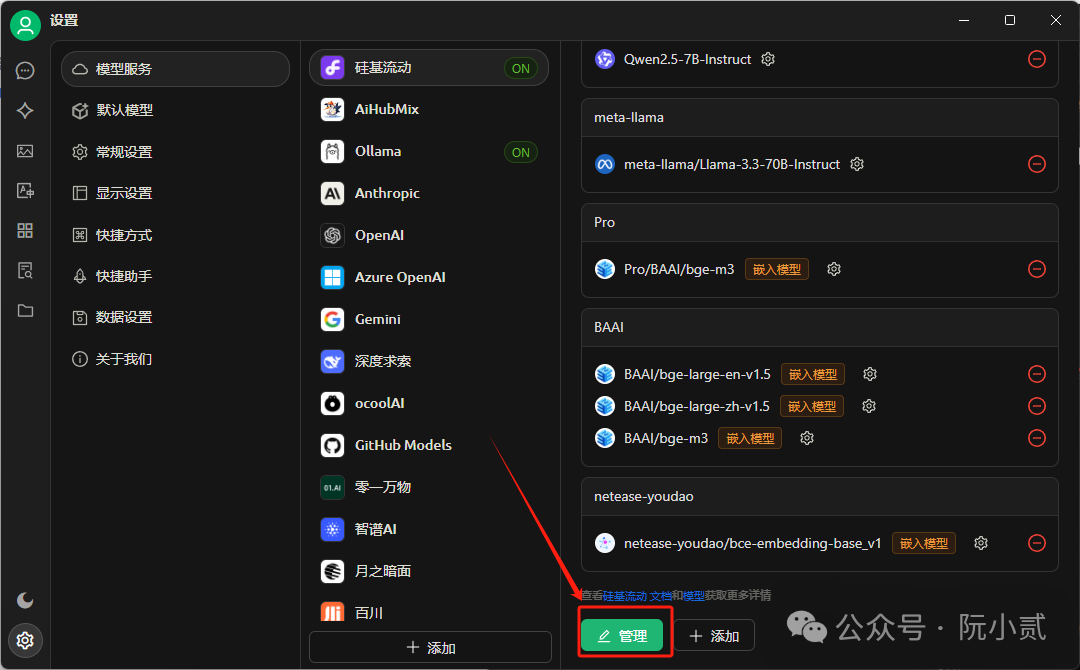Open 显示设置 settings menu

coord(176,193)
